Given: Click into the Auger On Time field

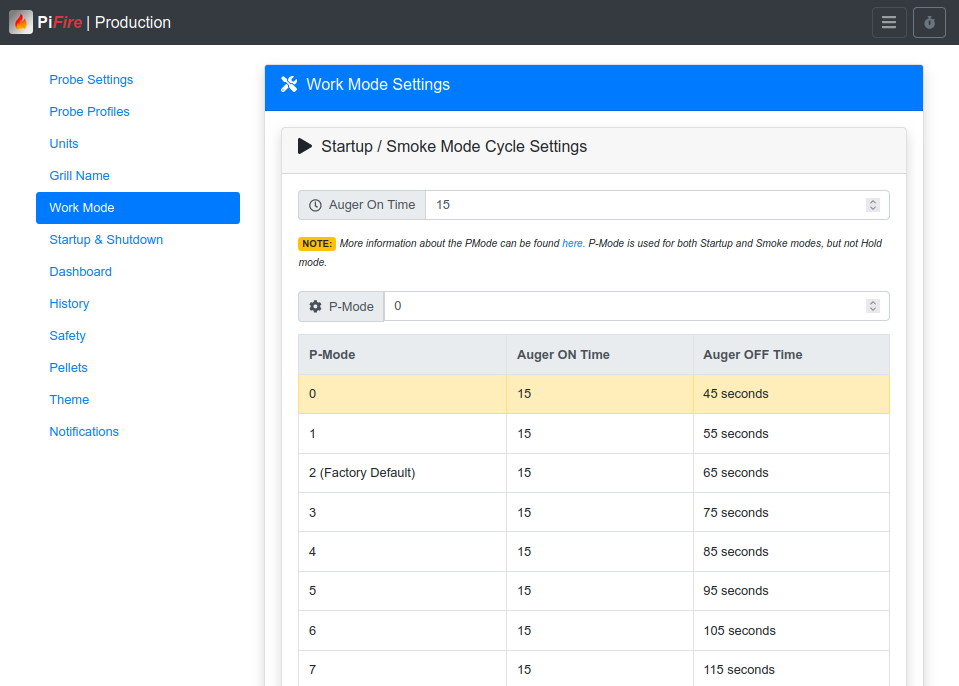Looking at the screenshot, I should point(640,205).
